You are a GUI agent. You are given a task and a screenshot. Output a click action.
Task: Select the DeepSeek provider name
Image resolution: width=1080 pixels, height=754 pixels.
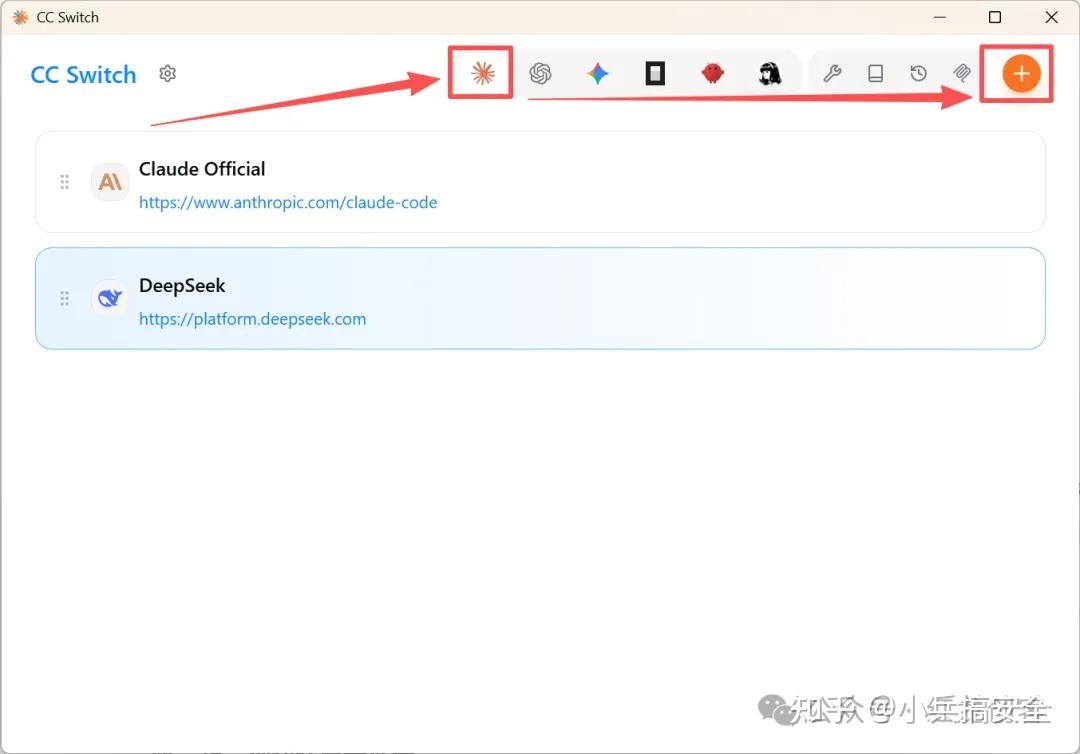click(x=182, y=285)
